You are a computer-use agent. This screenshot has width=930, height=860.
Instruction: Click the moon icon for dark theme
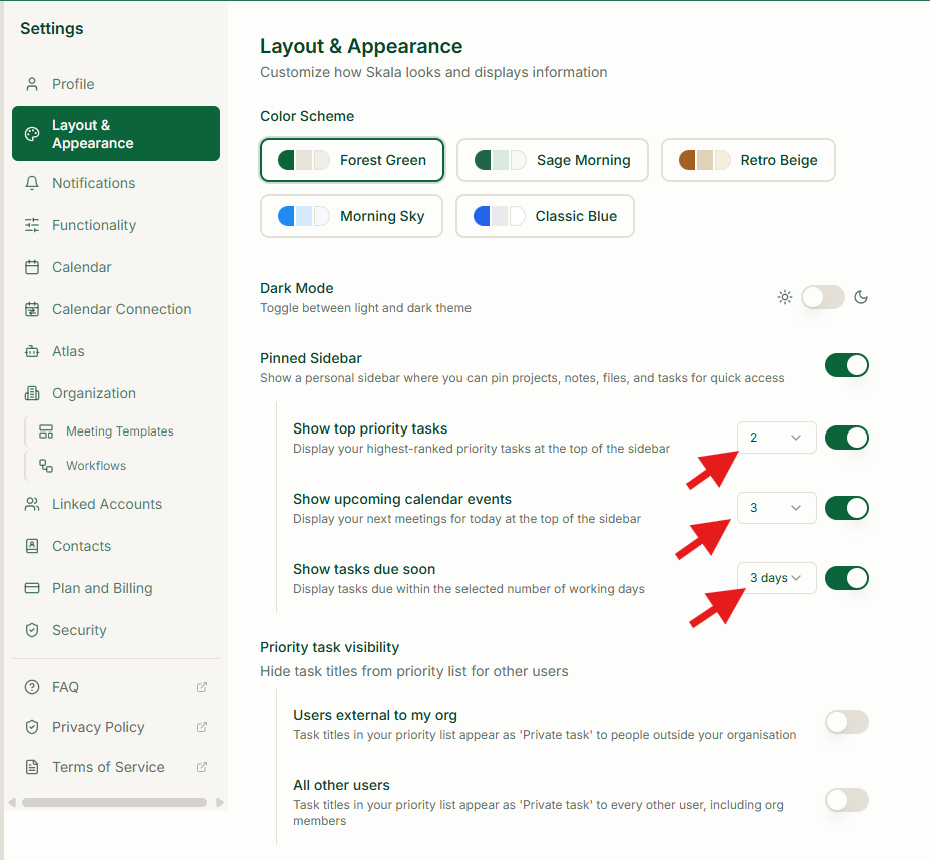coord(861,297)
